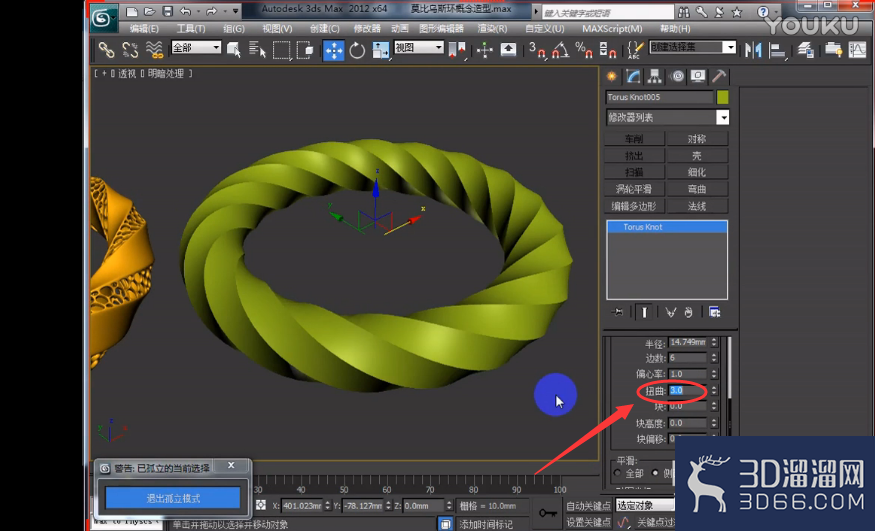Select the 全部 smoothing radio button
875x531 pixels.
pyautogui.click(x=618, y=473)
